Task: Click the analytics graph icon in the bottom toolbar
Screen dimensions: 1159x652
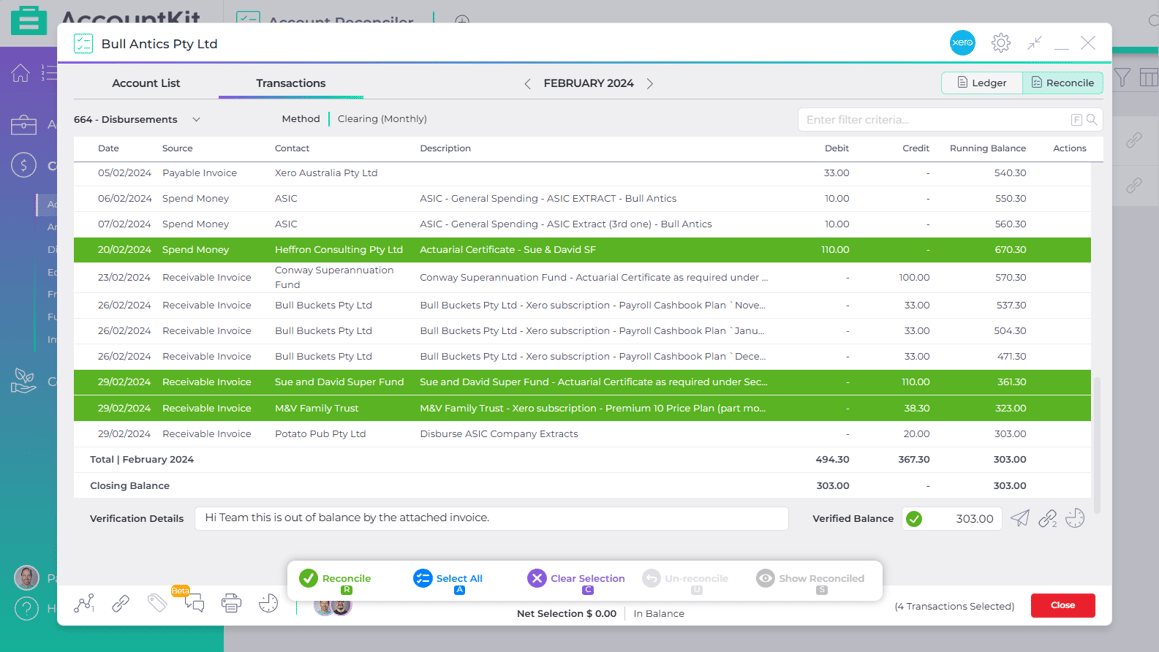Action: 84,604
